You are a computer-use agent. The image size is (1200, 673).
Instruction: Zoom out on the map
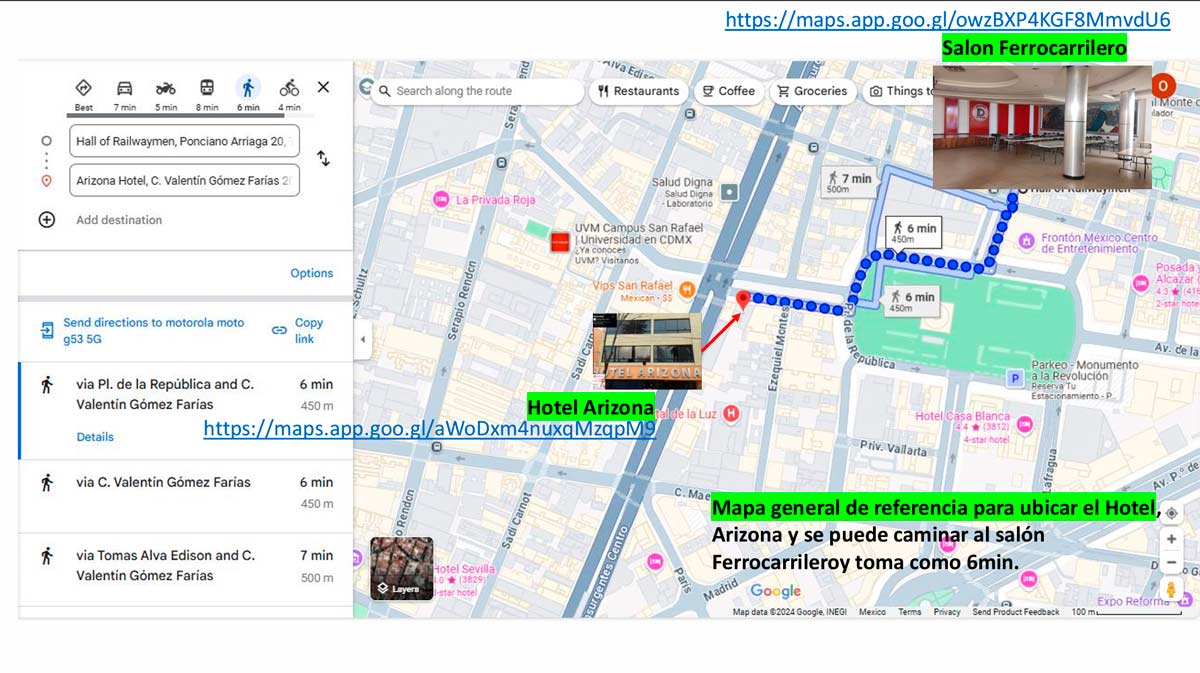(x=1171, y=562)
